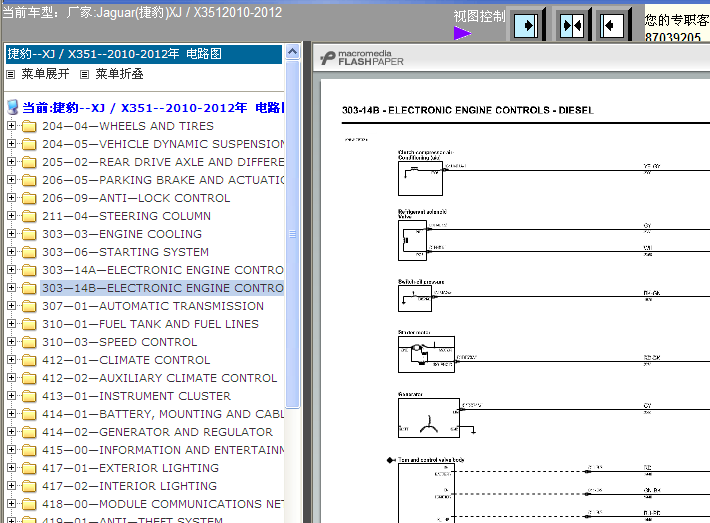Select 414-02-GENERATOR AND REGULATOR tree item

coord(158,432)
